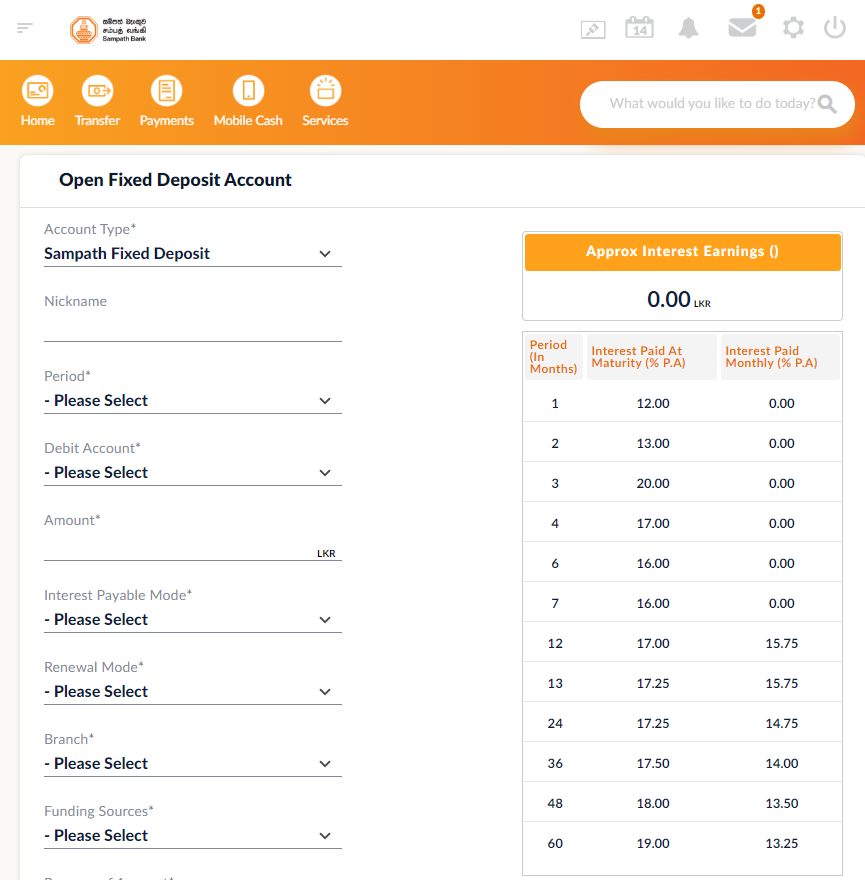Expand the Renewal Mode dropdown

pos(193,691)
